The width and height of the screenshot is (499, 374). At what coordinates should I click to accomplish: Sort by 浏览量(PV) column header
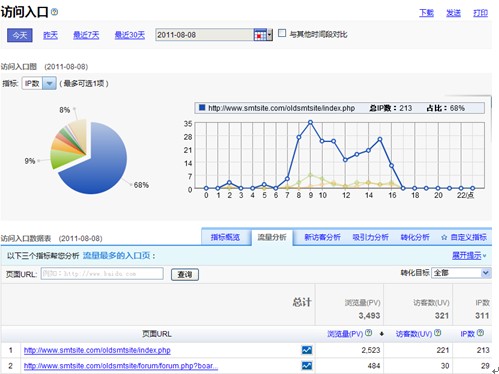[345, 334]
